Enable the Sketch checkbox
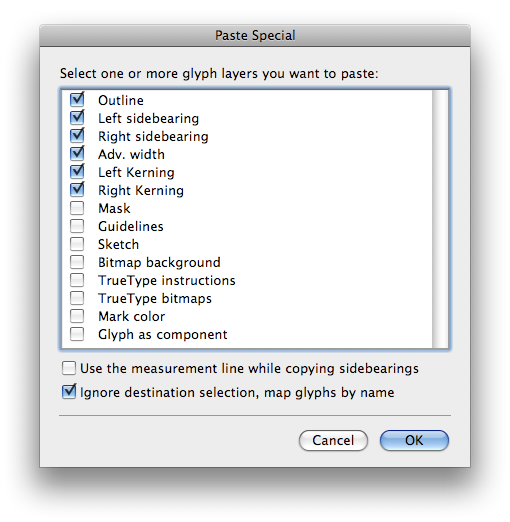The height and width of the screenshot is (522, 510). pyautogui.click(x=77, y=244)
